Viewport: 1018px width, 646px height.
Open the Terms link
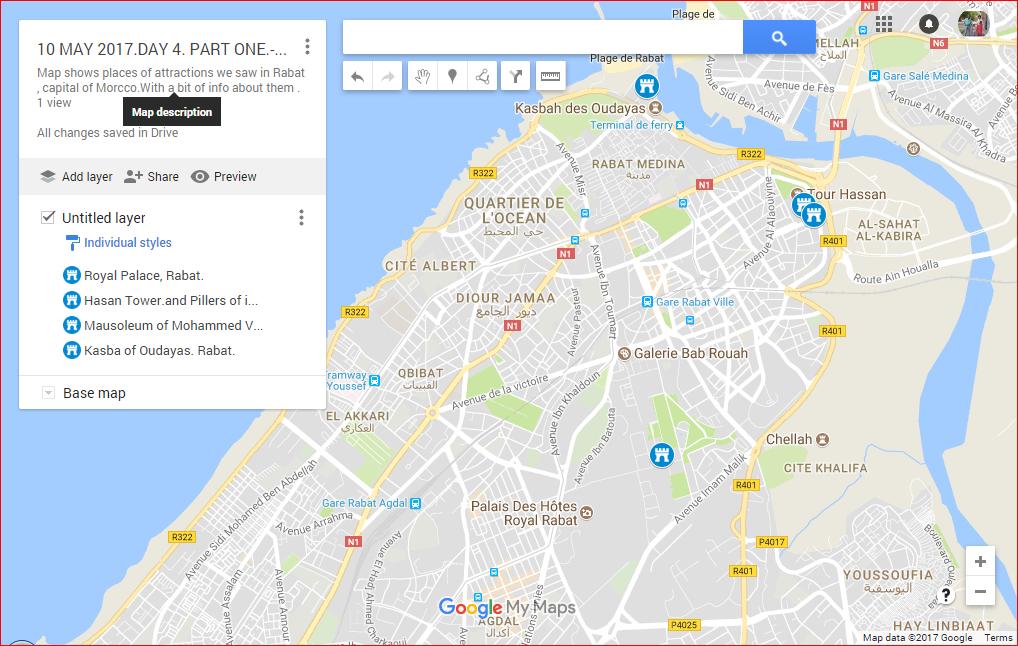[999, 638]
